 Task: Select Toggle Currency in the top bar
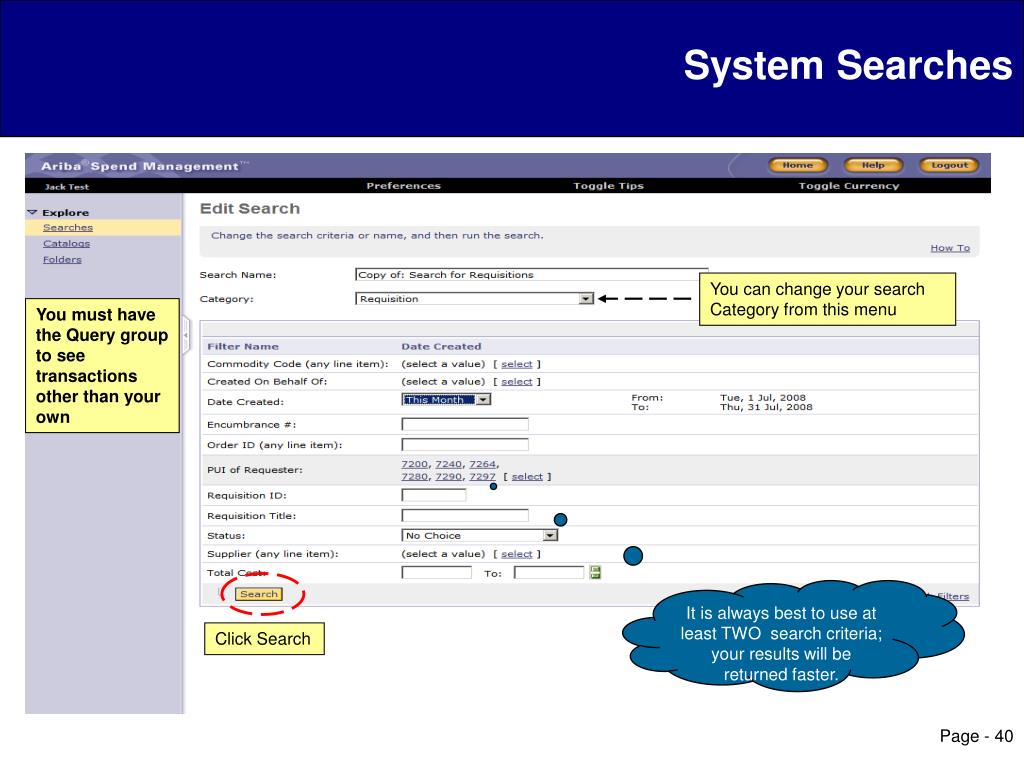[849, 186]
